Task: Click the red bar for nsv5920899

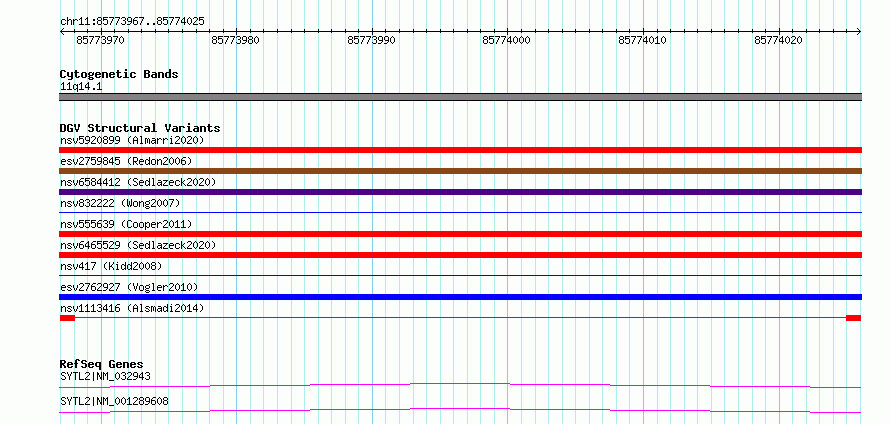Action: tap(460, 150)
